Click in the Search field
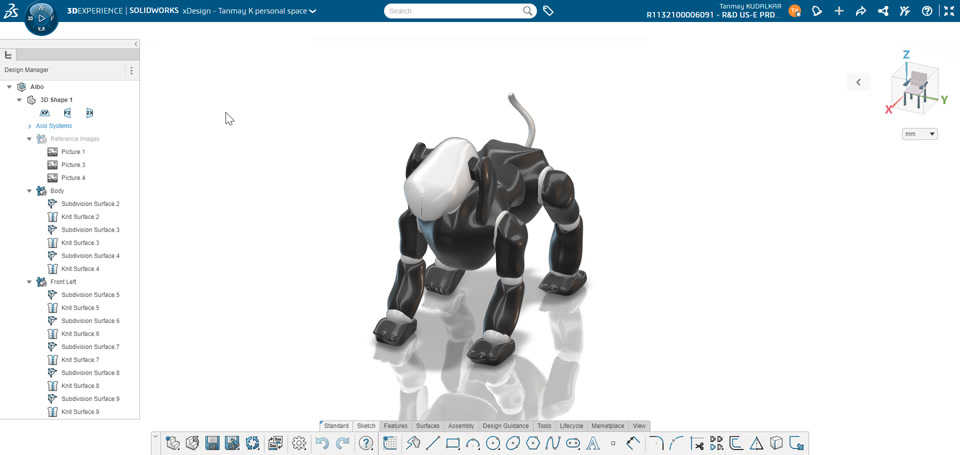 pos(454,11)
